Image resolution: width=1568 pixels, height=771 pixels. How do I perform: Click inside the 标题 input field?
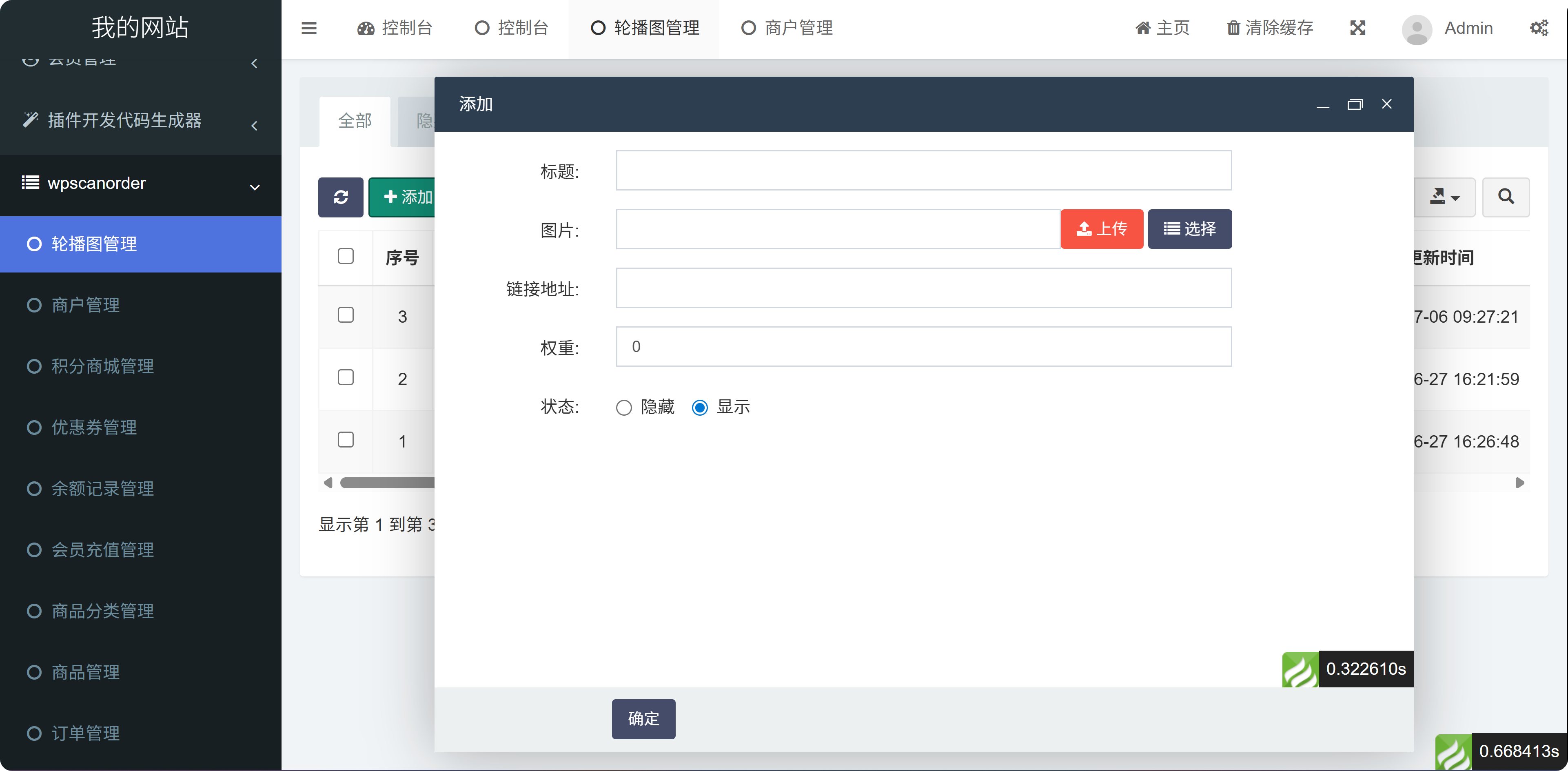[923, 171]
